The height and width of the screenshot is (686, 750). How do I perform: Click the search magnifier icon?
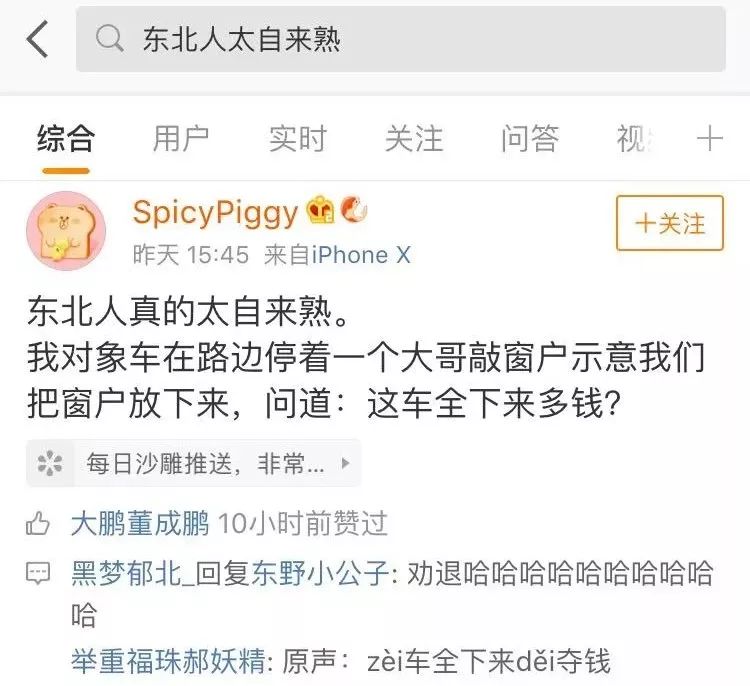click(110, 38)
